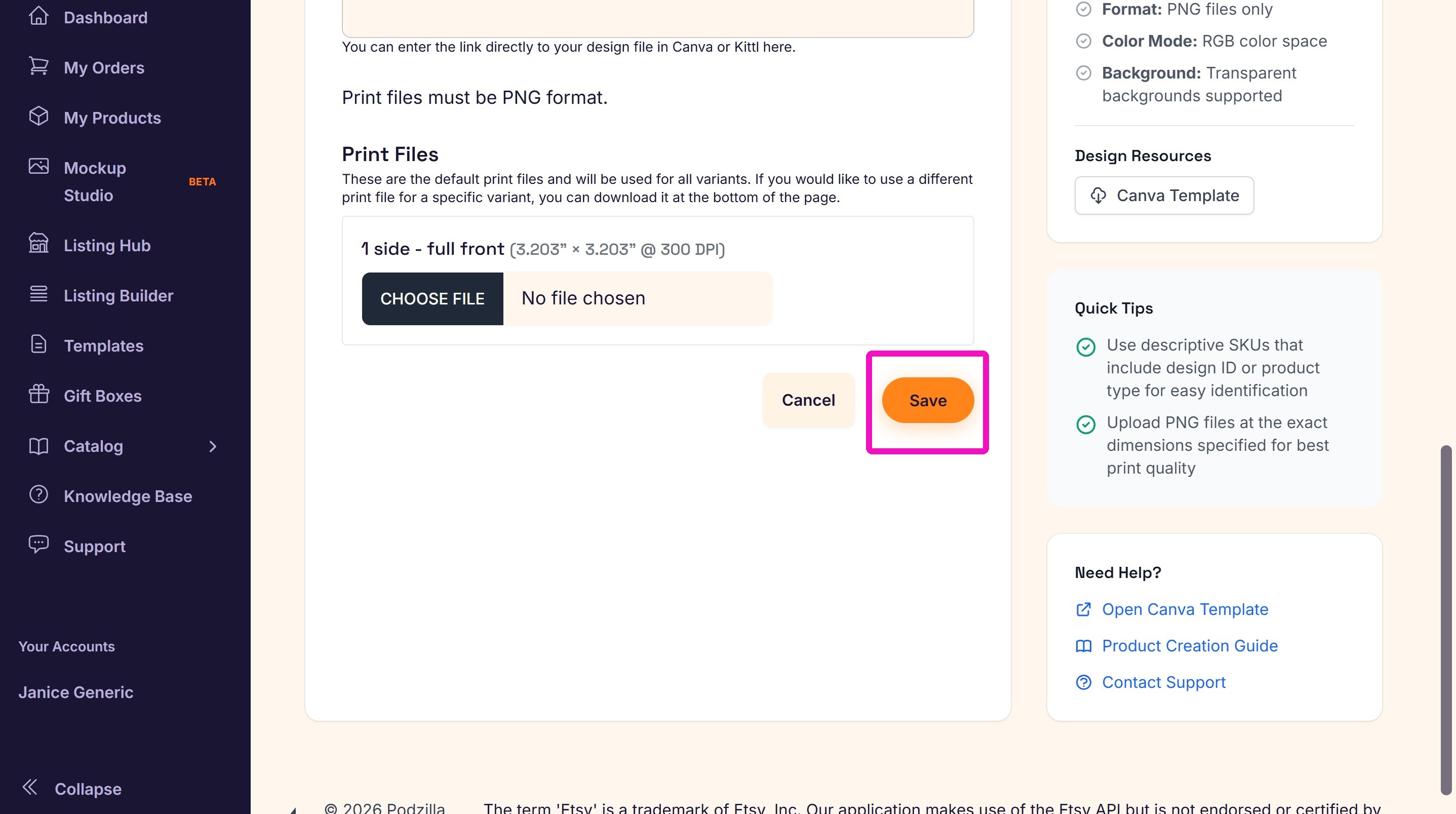Click the Listing Hub storefront icon
The image size is (1456, 814).
(38, 244)
